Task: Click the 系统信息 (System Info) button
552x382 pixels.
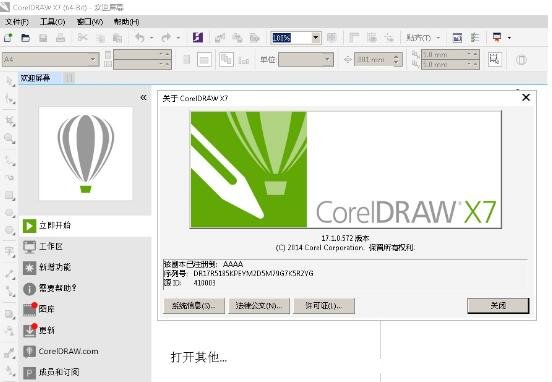Action: pyautogui.click(x=194, y=306)
